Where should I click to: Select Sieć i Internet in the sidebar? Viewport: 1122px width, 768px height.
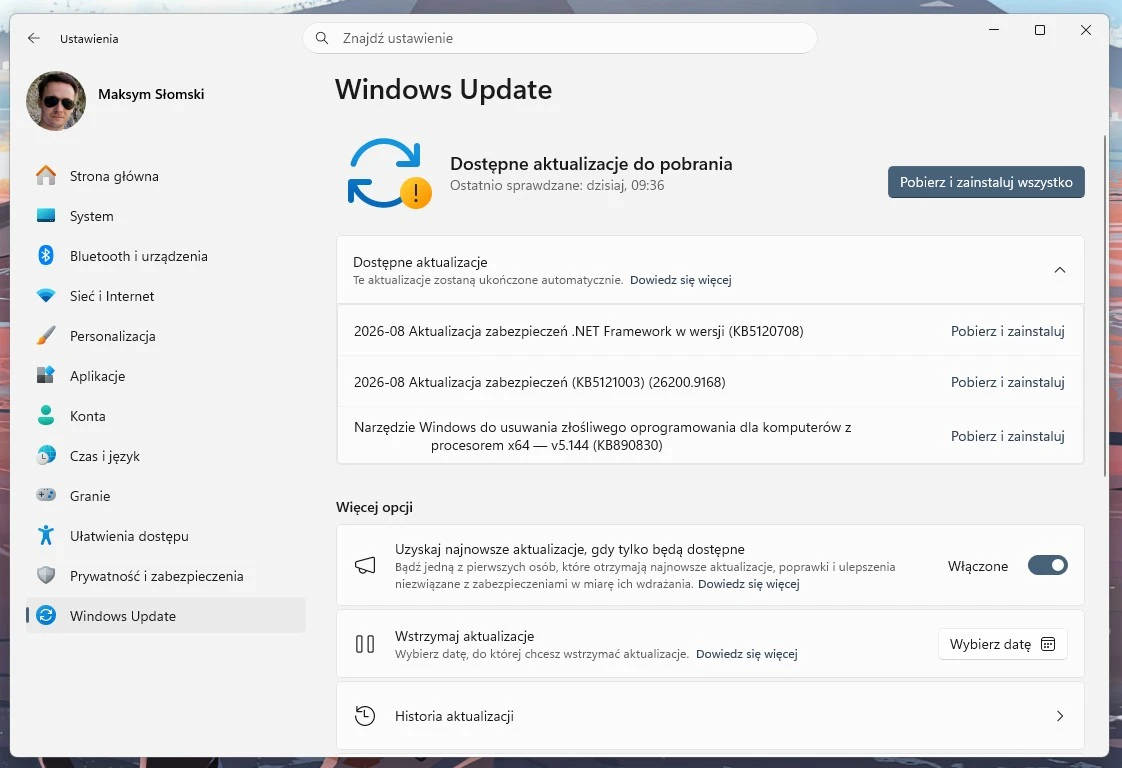[x=166, y=296]
